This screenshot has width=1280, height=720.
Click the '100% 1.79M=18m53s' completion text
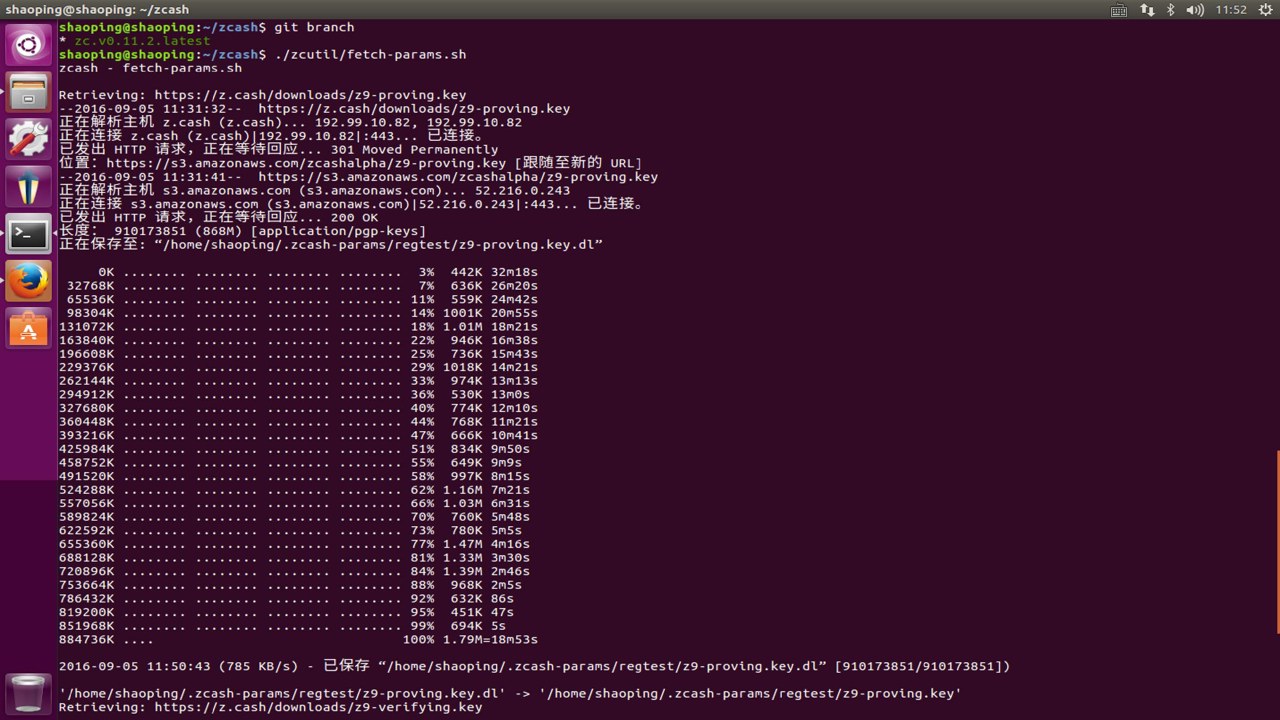pos(470,639)
